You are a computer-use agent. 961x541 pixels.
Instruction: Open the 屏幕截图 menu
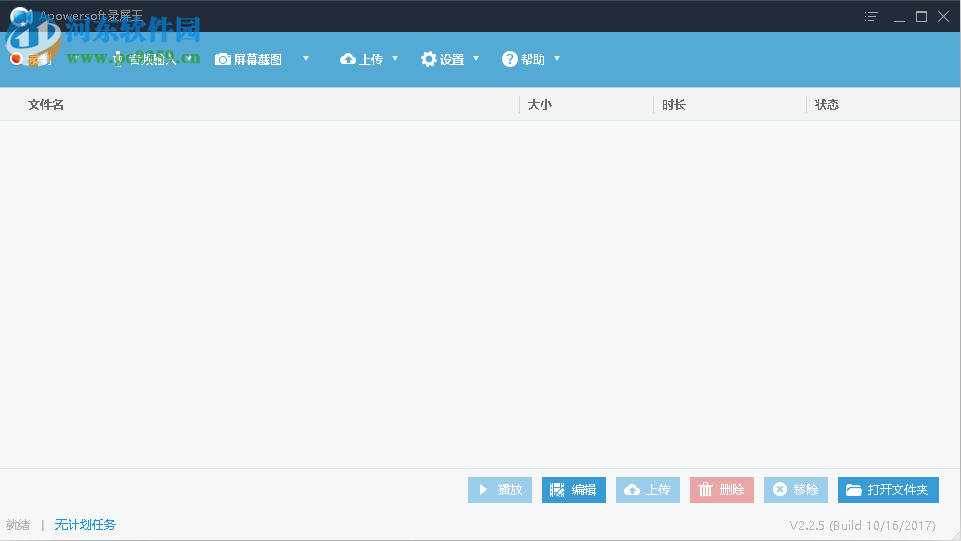tap(258, 59)
